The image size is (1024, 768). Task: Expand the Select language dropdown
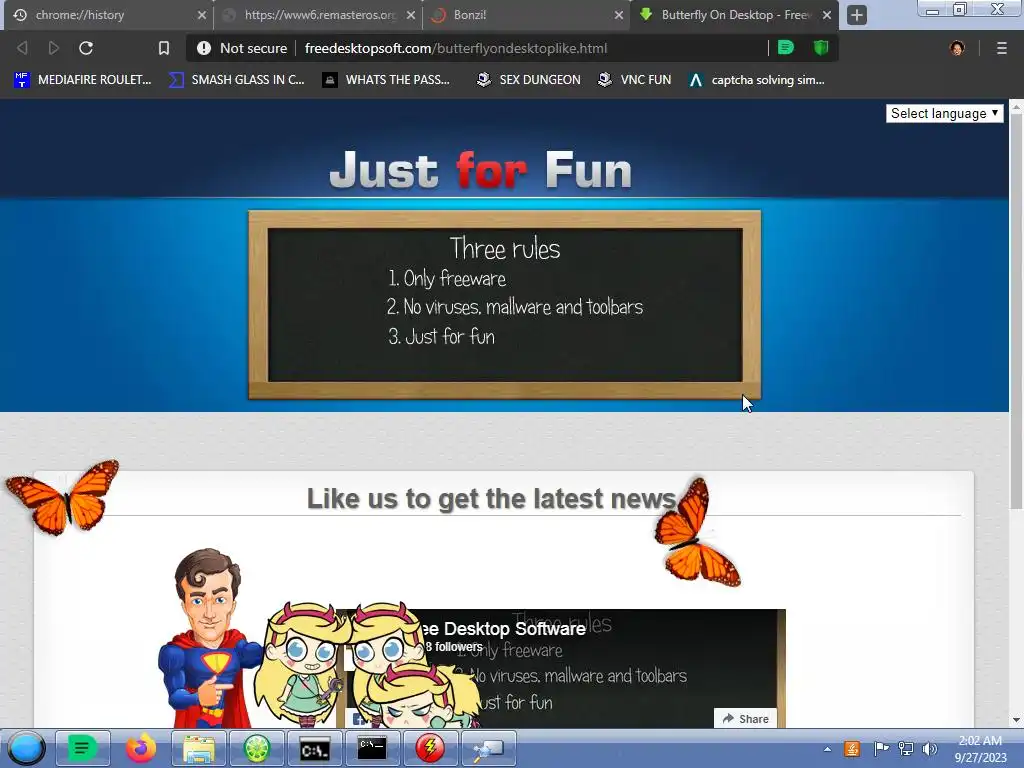pyautogui.click(x=944, y=113)
